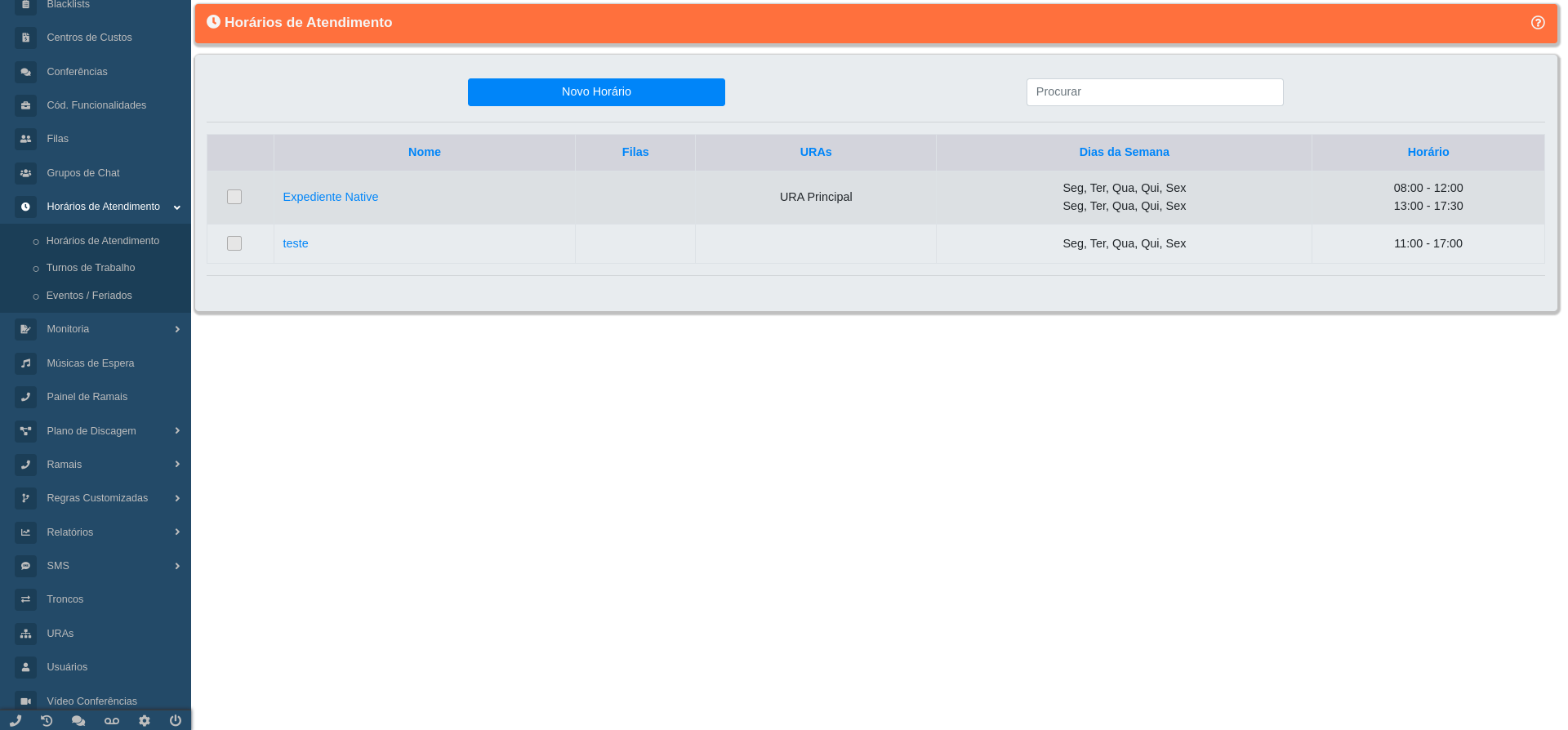
Task: Tick the checkbox for teste row
Action: coord(234,243)
